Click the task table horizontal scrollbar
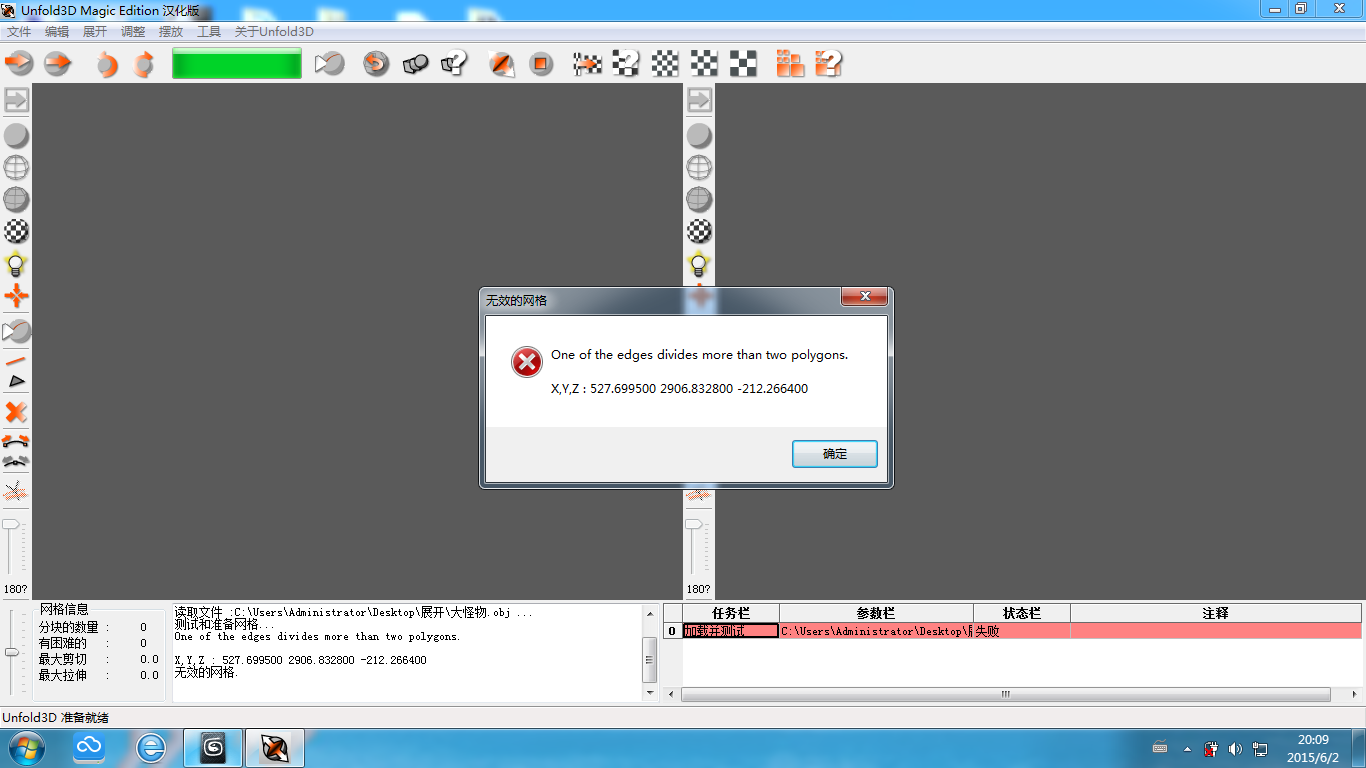 [1006, 694]
